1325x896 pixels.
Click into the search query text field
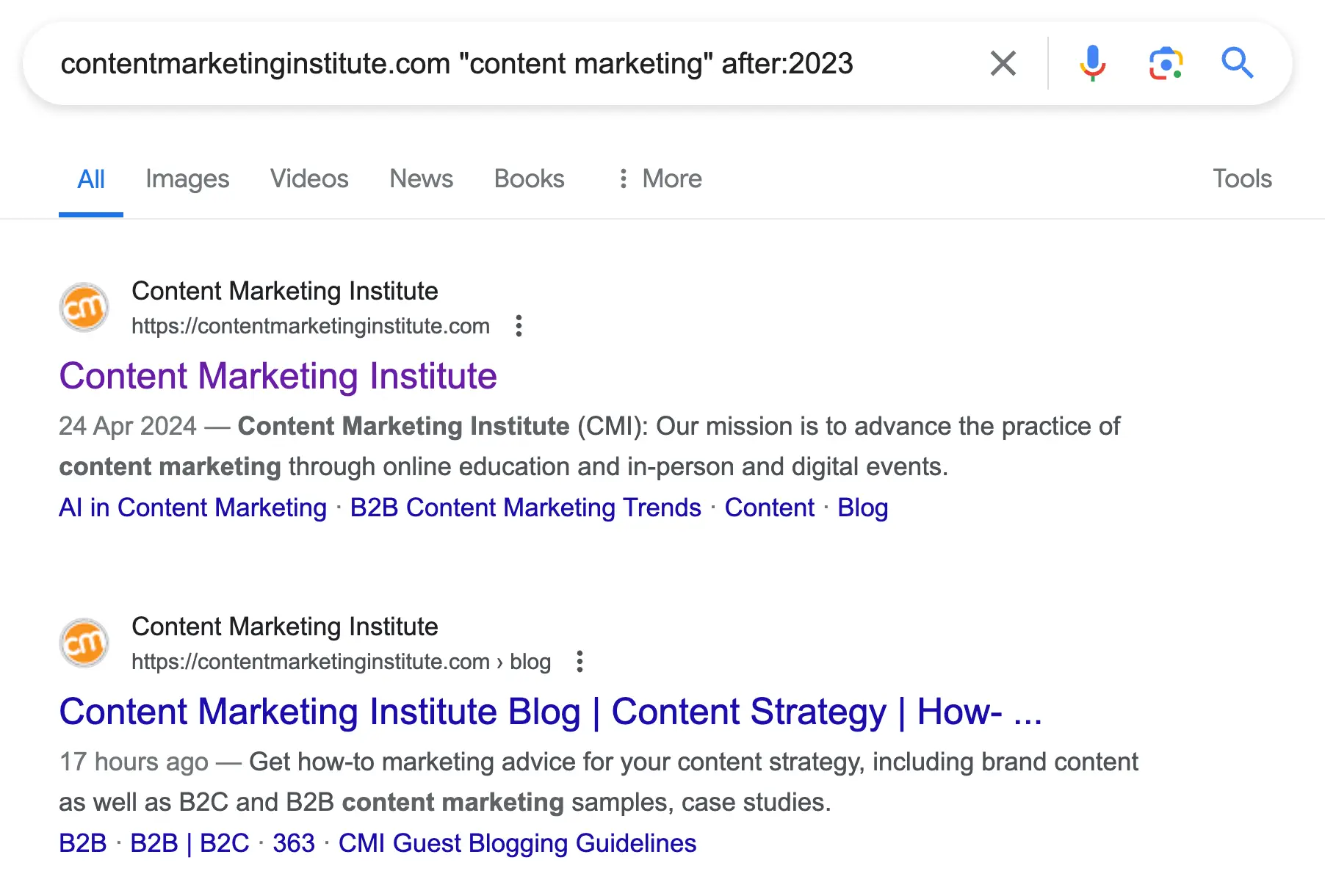455,63
